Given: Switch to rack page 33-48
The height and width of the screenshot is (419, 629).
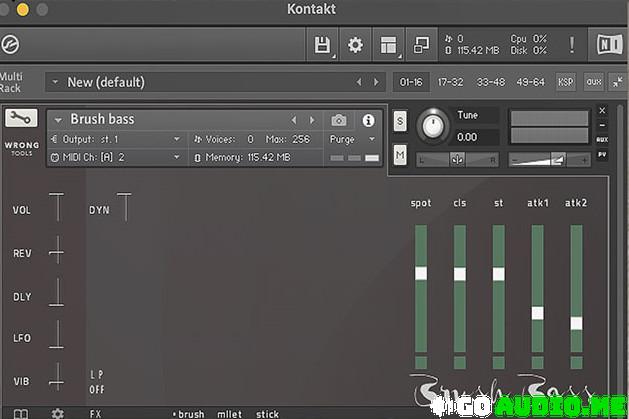Looking at the screenshot, I should (x=491, y=82).
